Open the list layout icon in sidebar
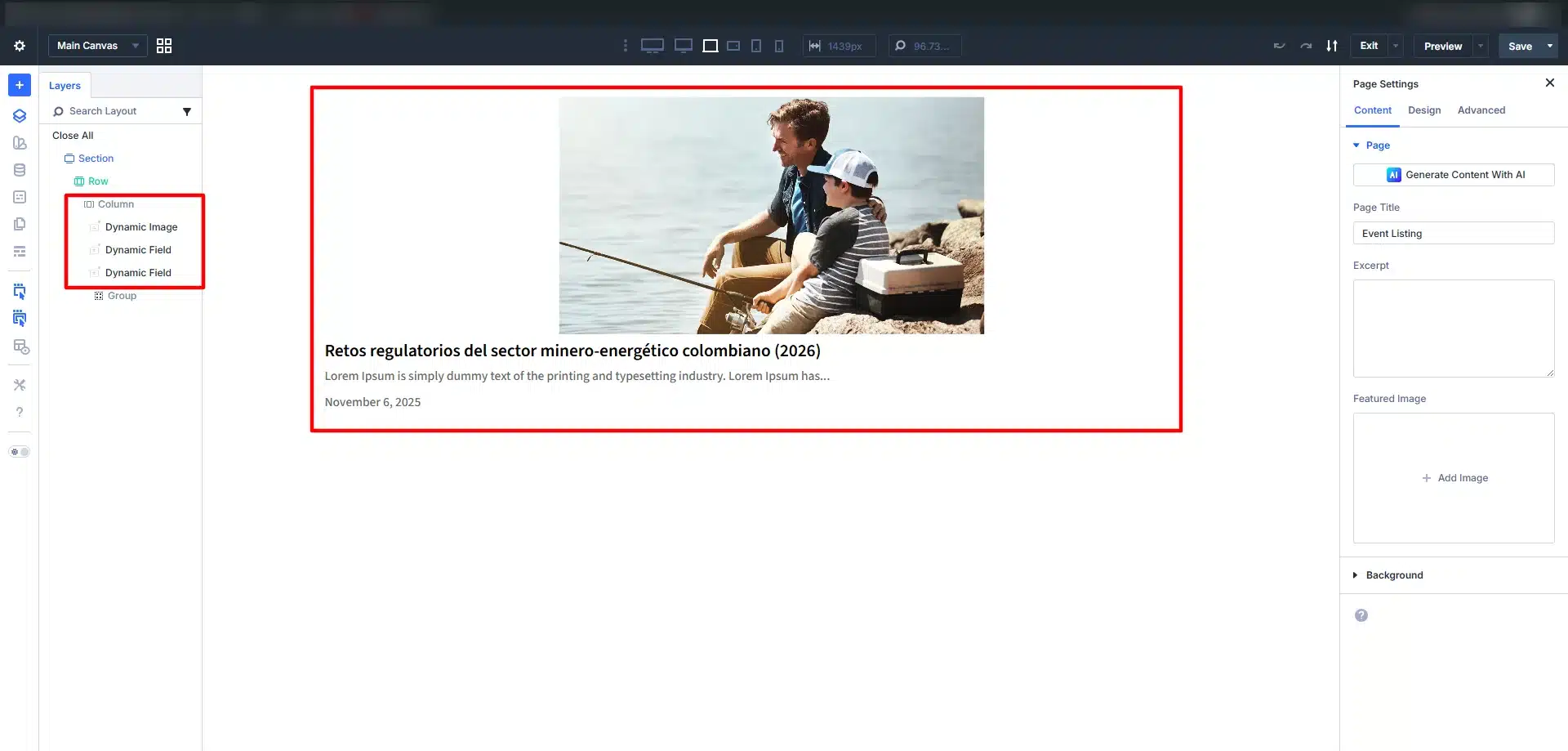 pyautogui.click(x=20, y=251)
